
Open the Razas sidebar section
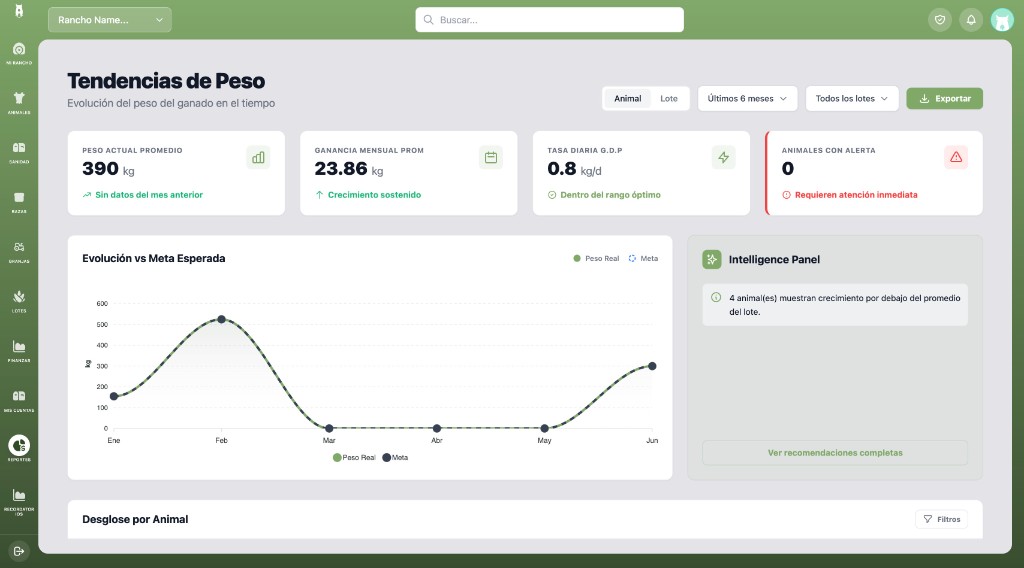point(19,202)
